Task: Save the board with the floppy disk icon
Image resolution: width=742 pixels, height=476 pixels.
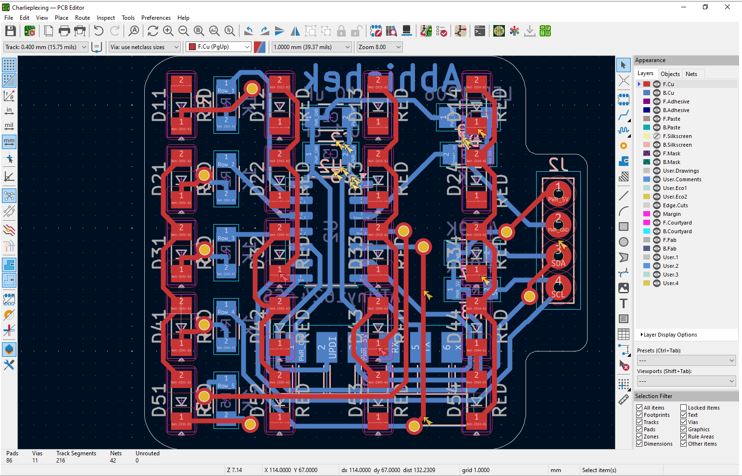Action: click(x=10, y=31)
